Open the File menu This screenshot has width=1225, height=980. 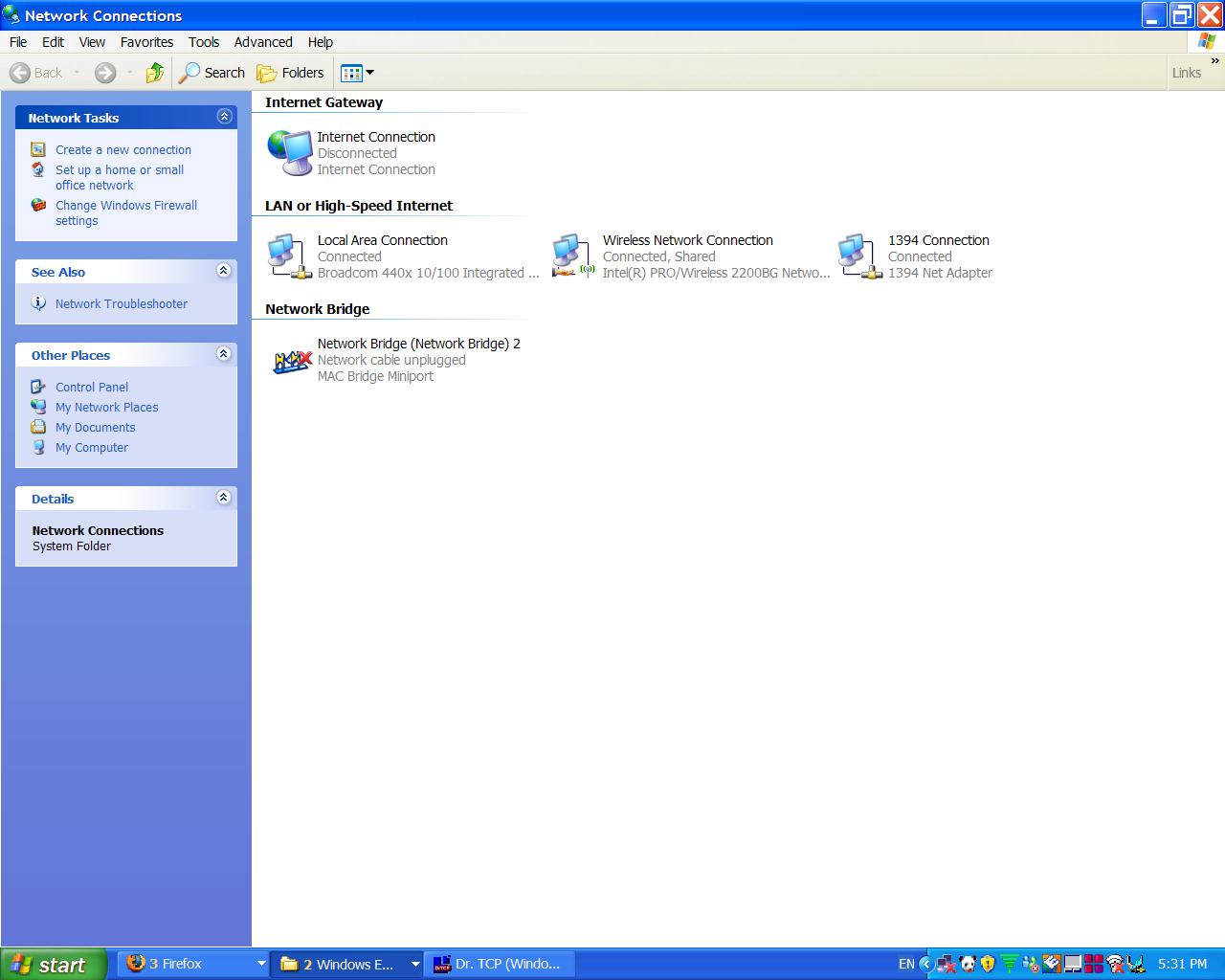click(x=18, y=42)
